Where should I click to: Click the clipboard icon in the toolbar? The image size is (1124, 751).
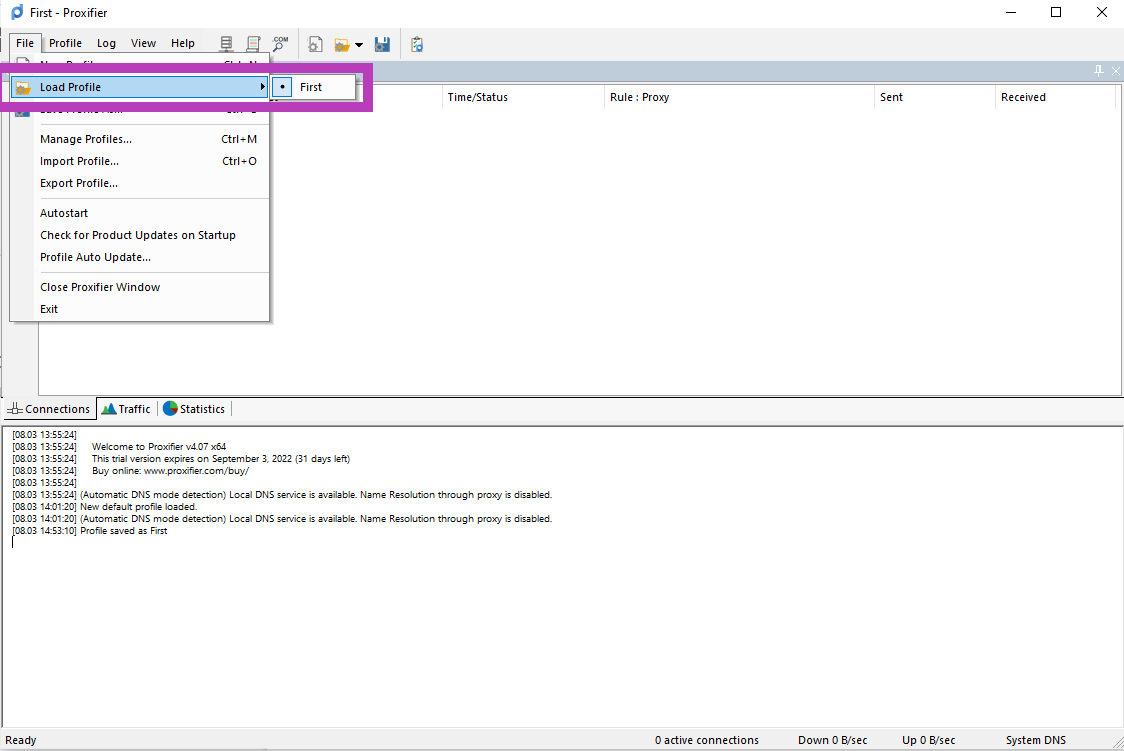click(417, 44)
